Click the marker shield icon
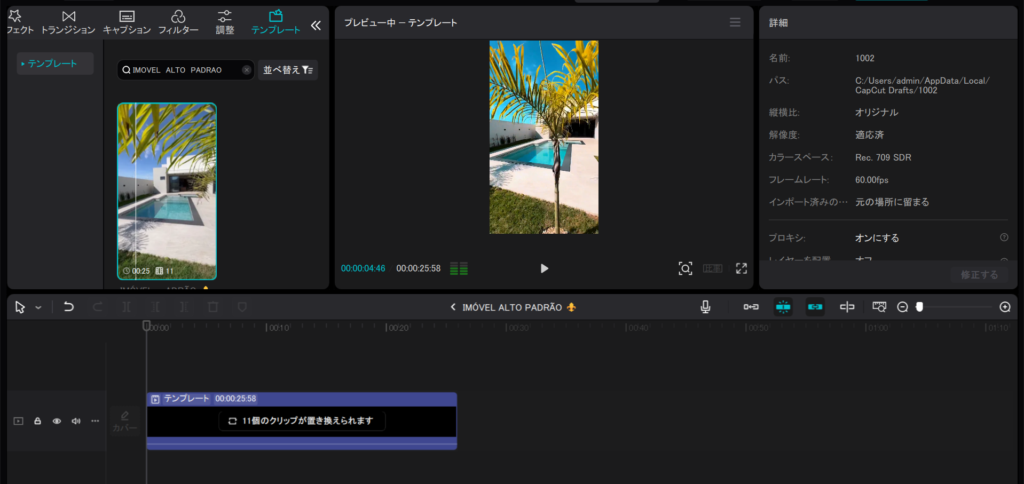The height and width of the screenshot is (484, 1024). pos(242,307)
